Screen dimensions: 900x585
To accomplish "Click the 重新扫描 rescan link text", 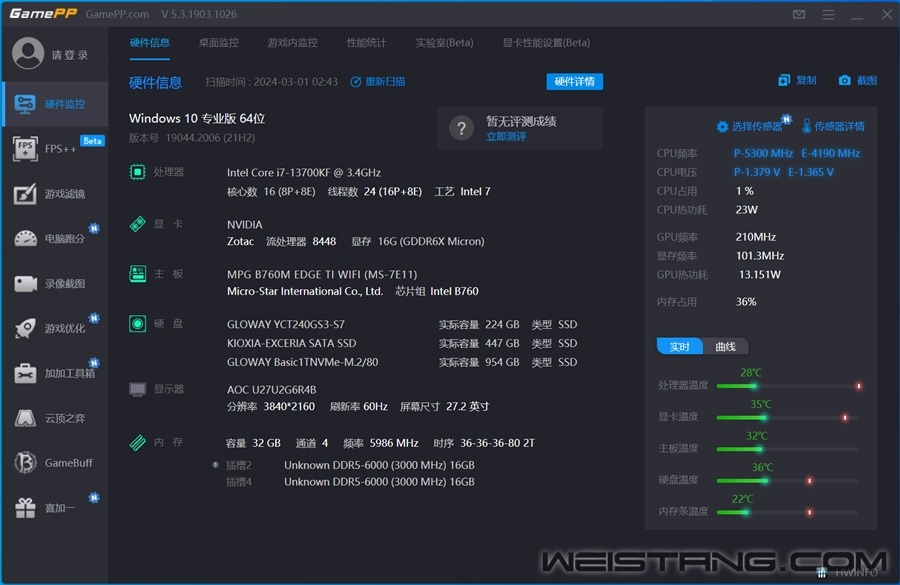I will [x=385, y=82].
